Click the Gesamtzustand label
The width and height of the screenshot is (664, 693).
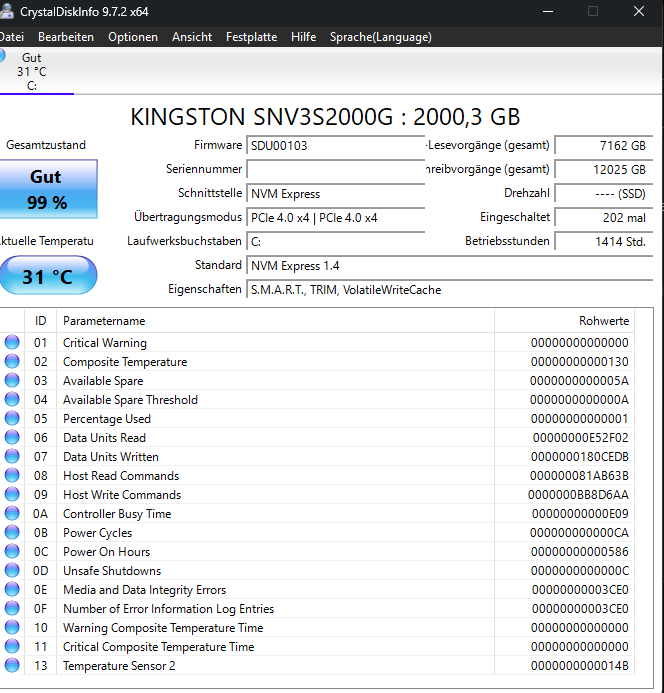tap(46, 145)
